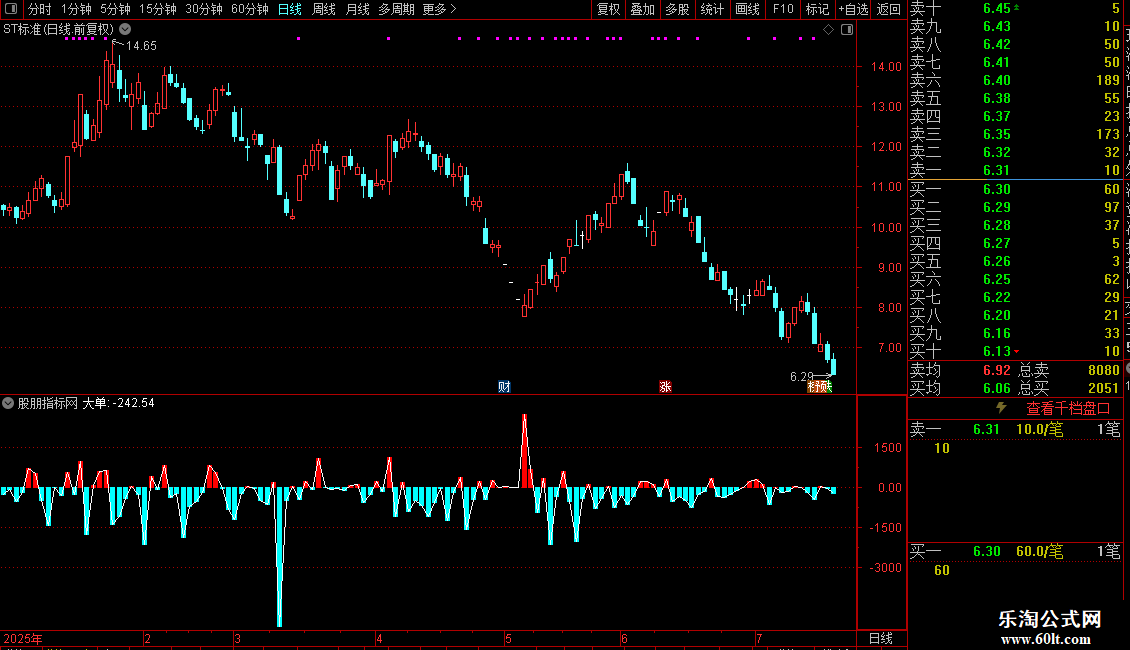Open the dropdown next to ST标准 title
1130x650 pixels.
pyautogui.click(x=125, y=30)
